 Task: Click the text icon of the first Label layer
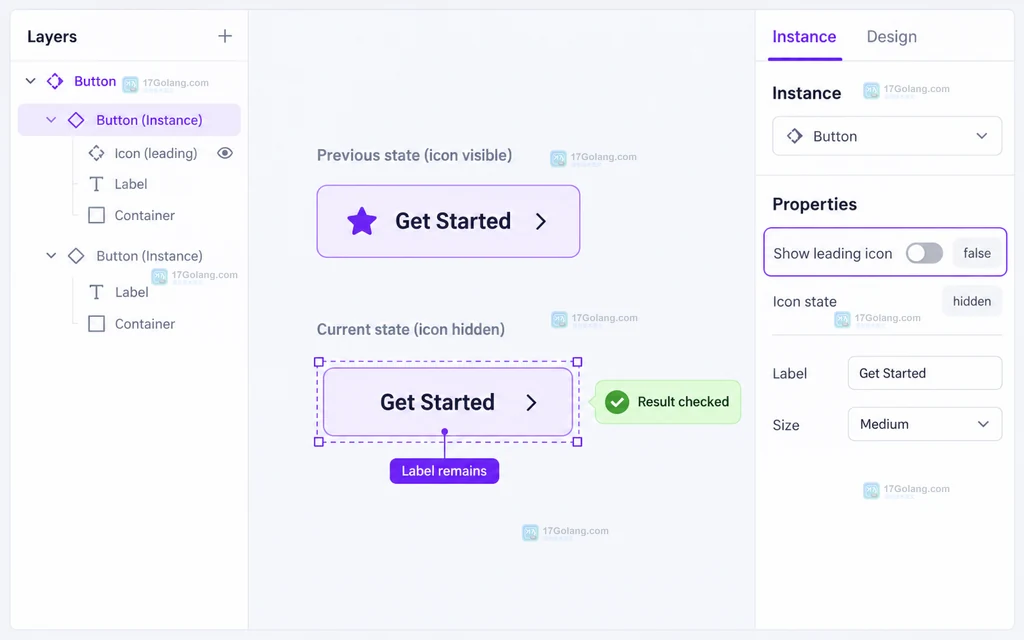point(96,184)
